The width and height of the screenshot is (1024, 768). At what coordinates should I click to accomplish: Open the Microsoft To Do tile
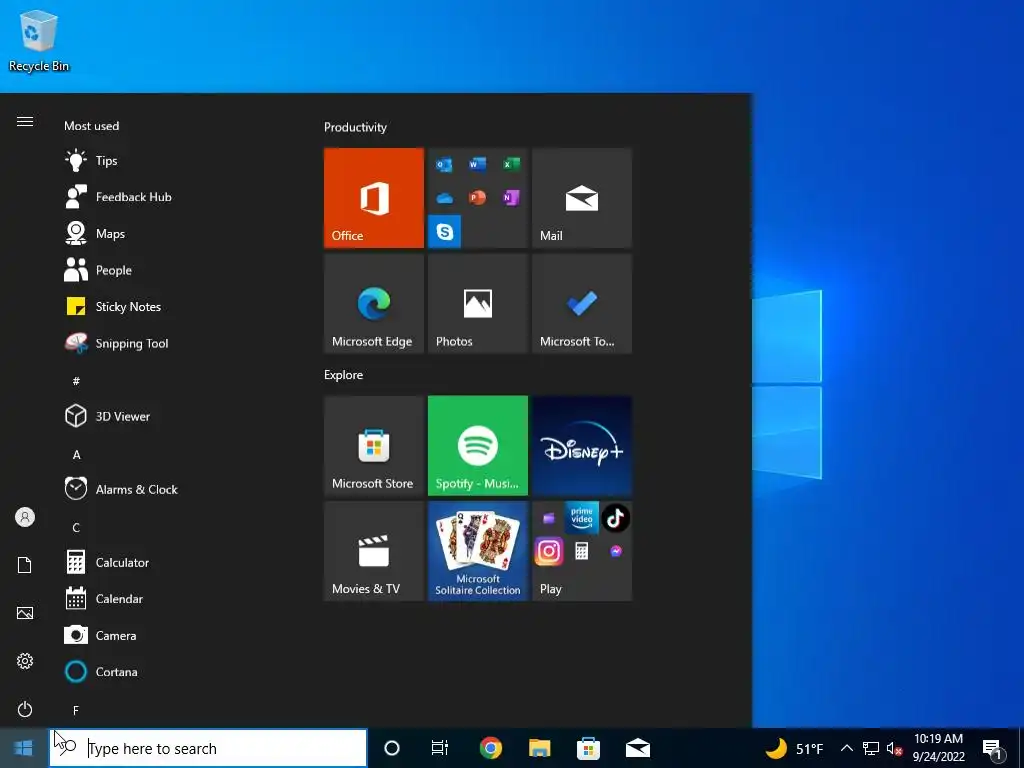(x=582, y=304)
